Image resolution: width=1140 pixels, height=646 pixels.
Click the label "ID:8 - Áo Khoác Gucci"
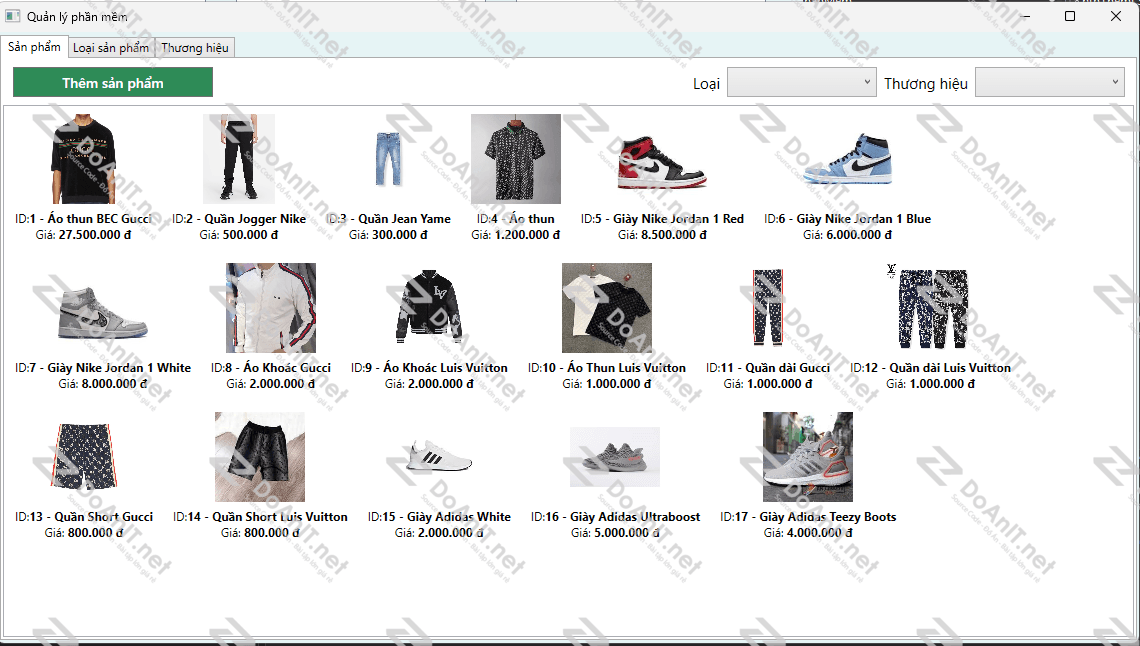tap(270, 368)
